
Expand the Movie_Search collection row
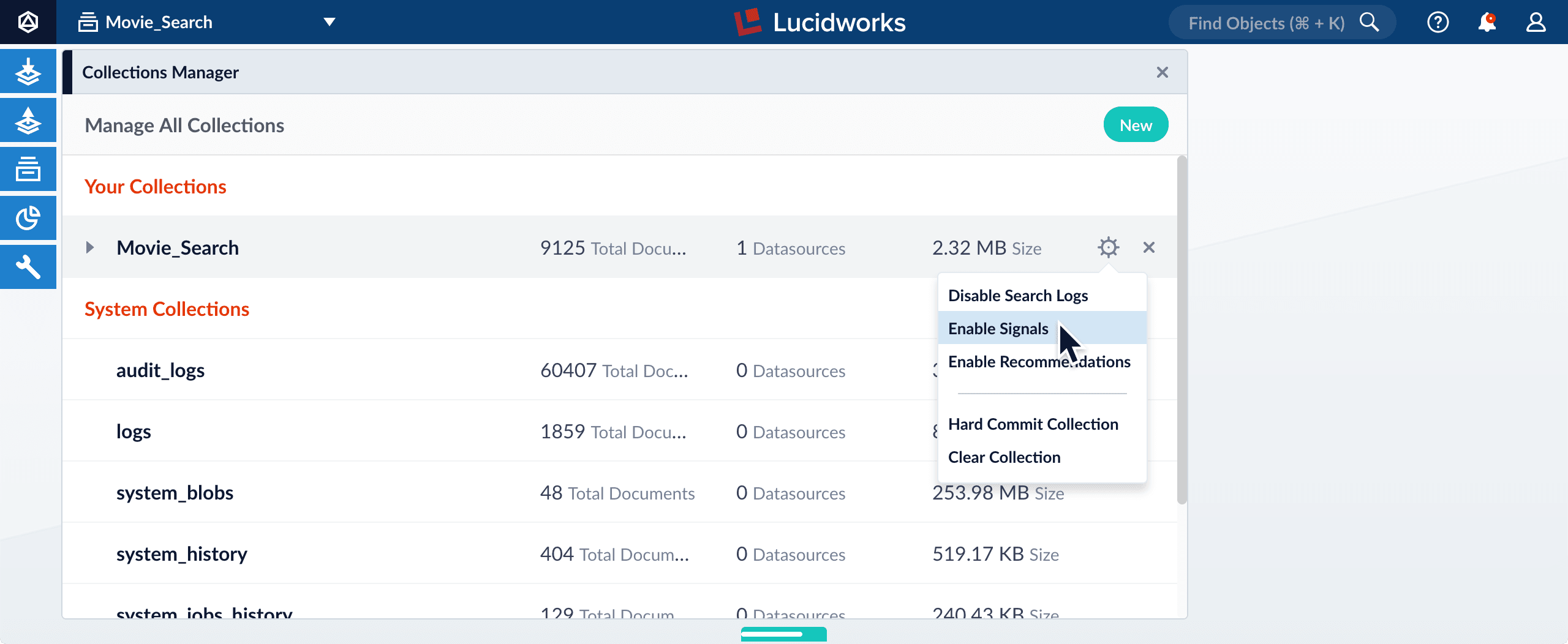[x=90, y=247]
